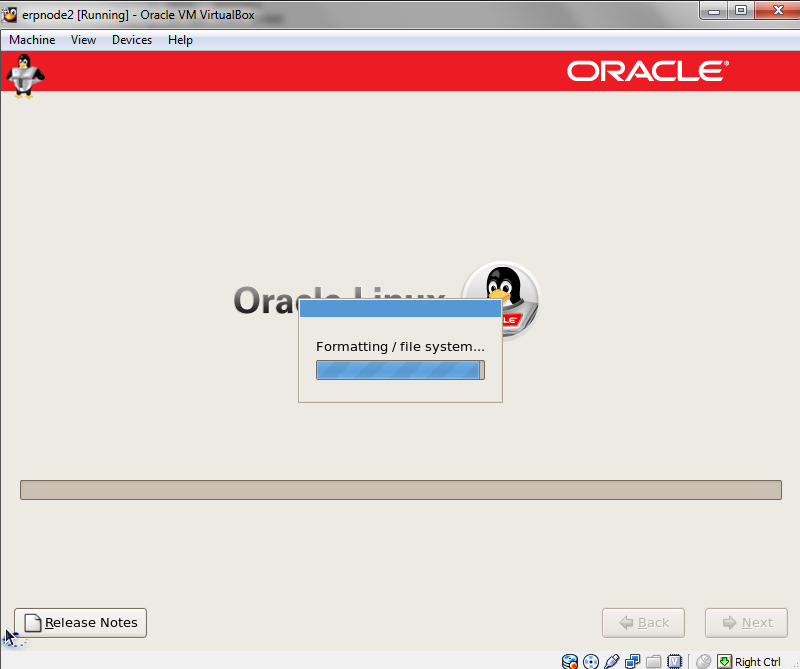Image resolution: width=800 pixels, height=669 pixels.
Task: Open the View menu
Action: [83, 40]
